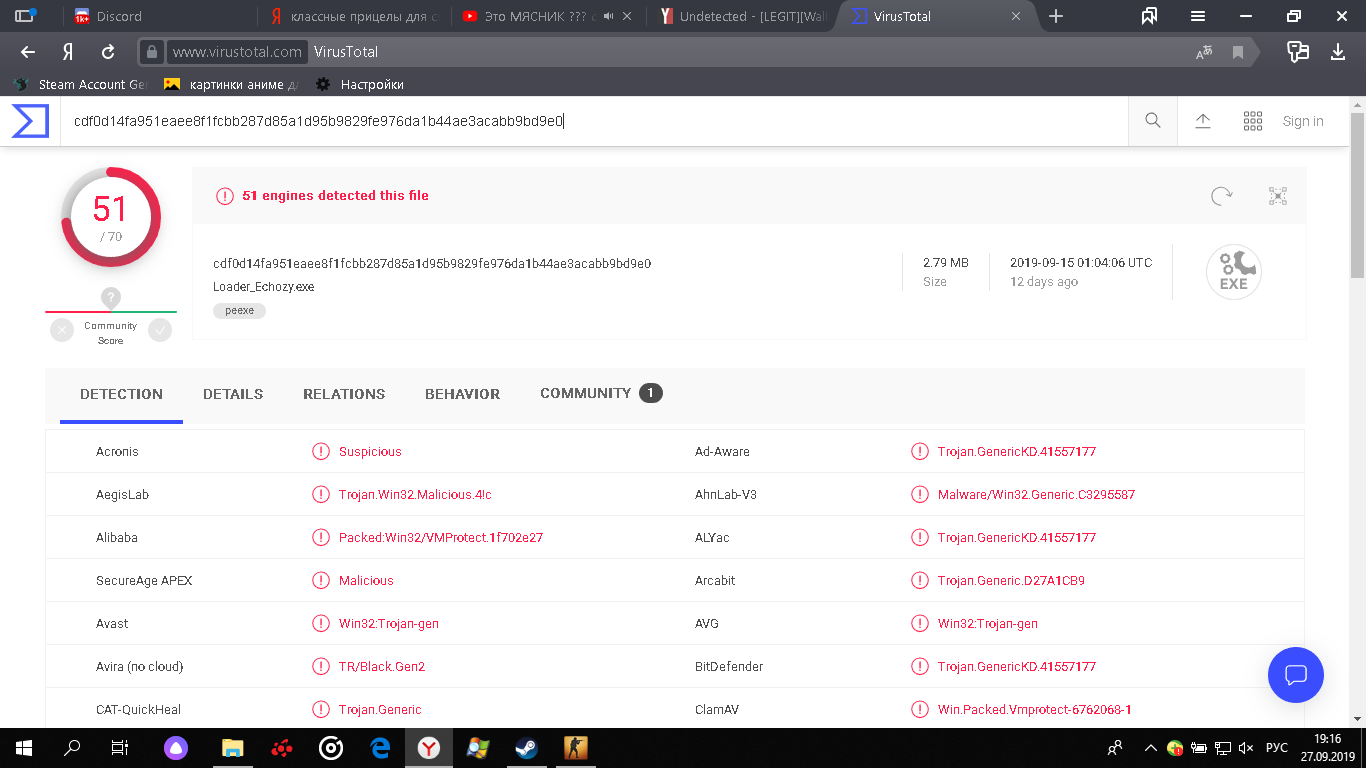The image size is (1366, 768).
Task: Click the magnifier search icon in VirusTotal header
Action: [x=1153, y=121]
